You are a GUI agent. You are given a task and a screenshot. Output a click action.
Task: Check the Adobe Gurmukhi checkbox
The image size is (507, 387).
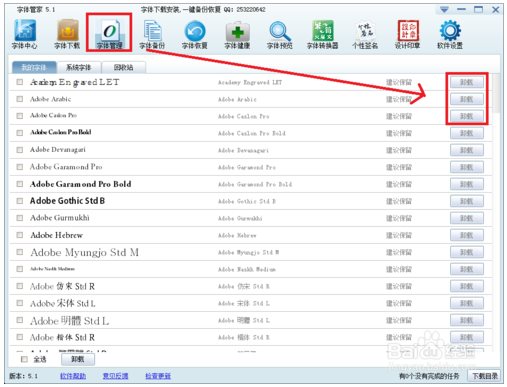[20, 218]
